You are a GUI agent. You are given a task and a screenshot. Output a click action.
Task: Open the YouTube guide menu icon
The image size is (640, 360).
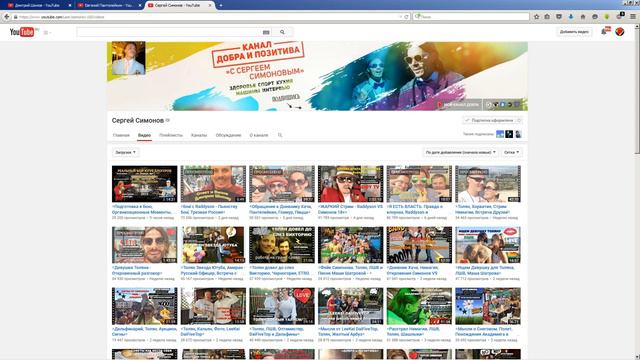[47, 32]
